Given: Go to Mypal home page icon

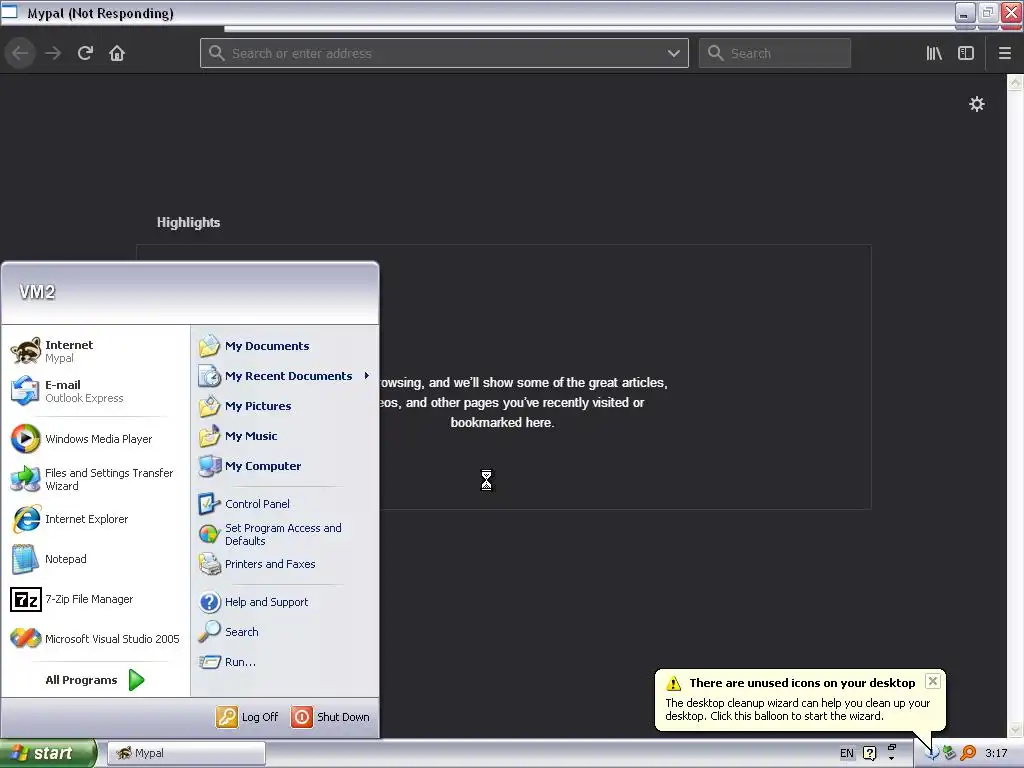Looking at the screenshot, I should (117, 53).
